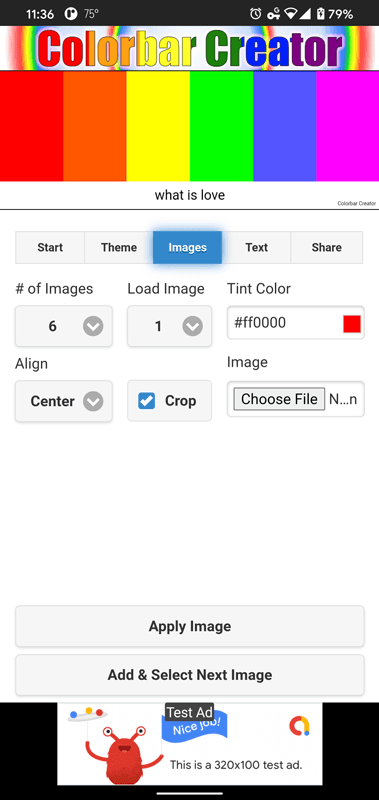Click the Choose File button

pyautogui.click(x=279, y=399)
